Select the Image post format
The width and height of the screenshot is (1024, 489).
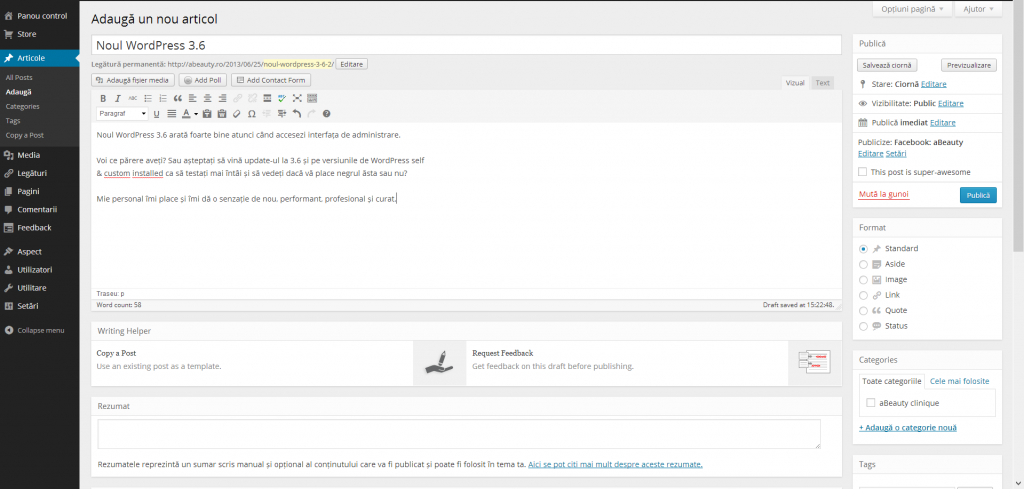[863, 279]
